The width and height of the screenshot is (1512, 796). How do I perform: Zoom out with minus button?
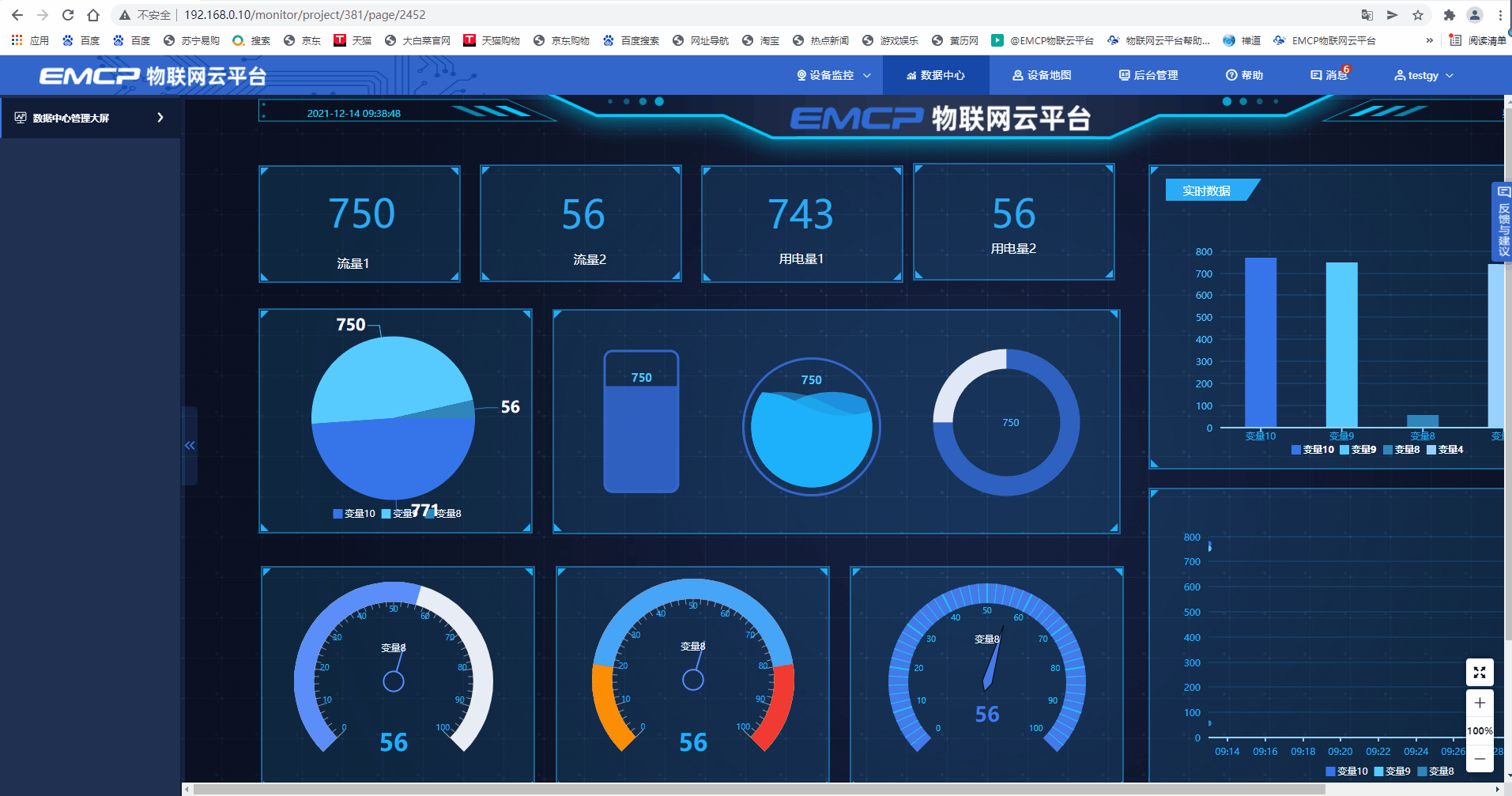[x=1480, y=759]
